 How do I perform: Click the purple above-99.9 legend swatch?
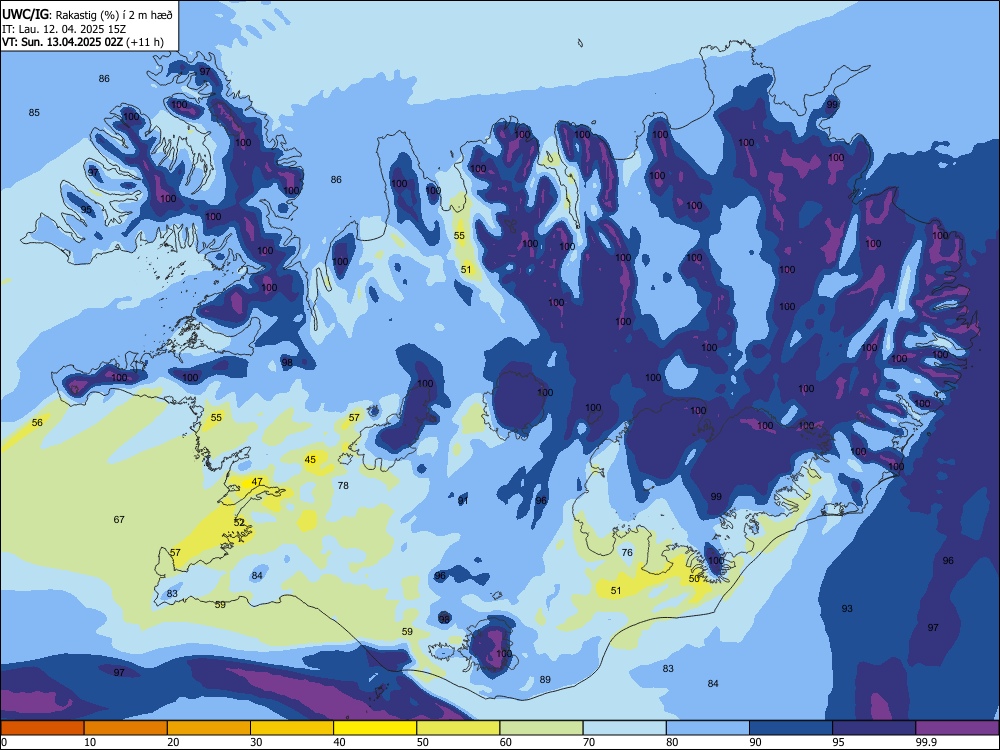click(957, 728)
